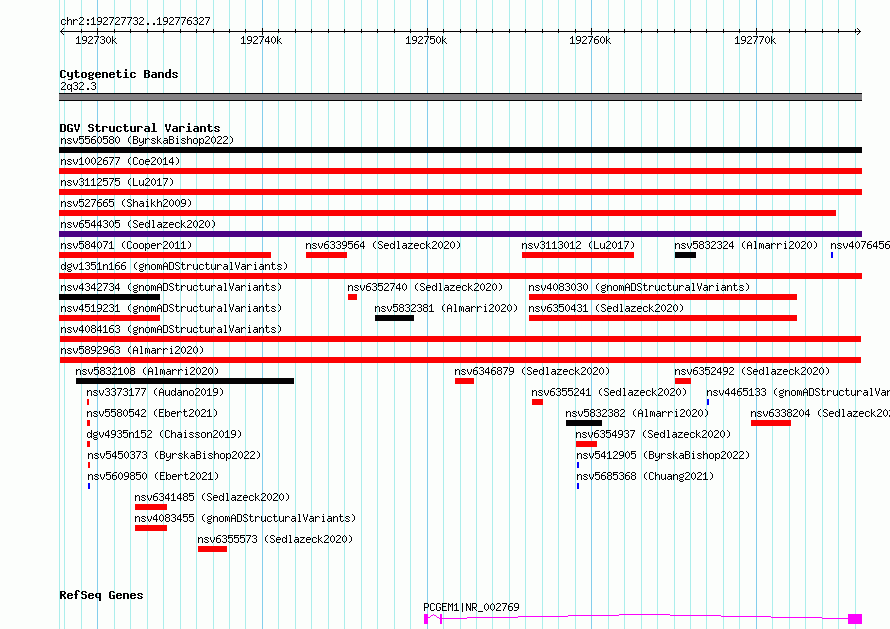Click red bar under nsv6350431
The height and width of the screenshot is (629, 890).
[663, 318]
